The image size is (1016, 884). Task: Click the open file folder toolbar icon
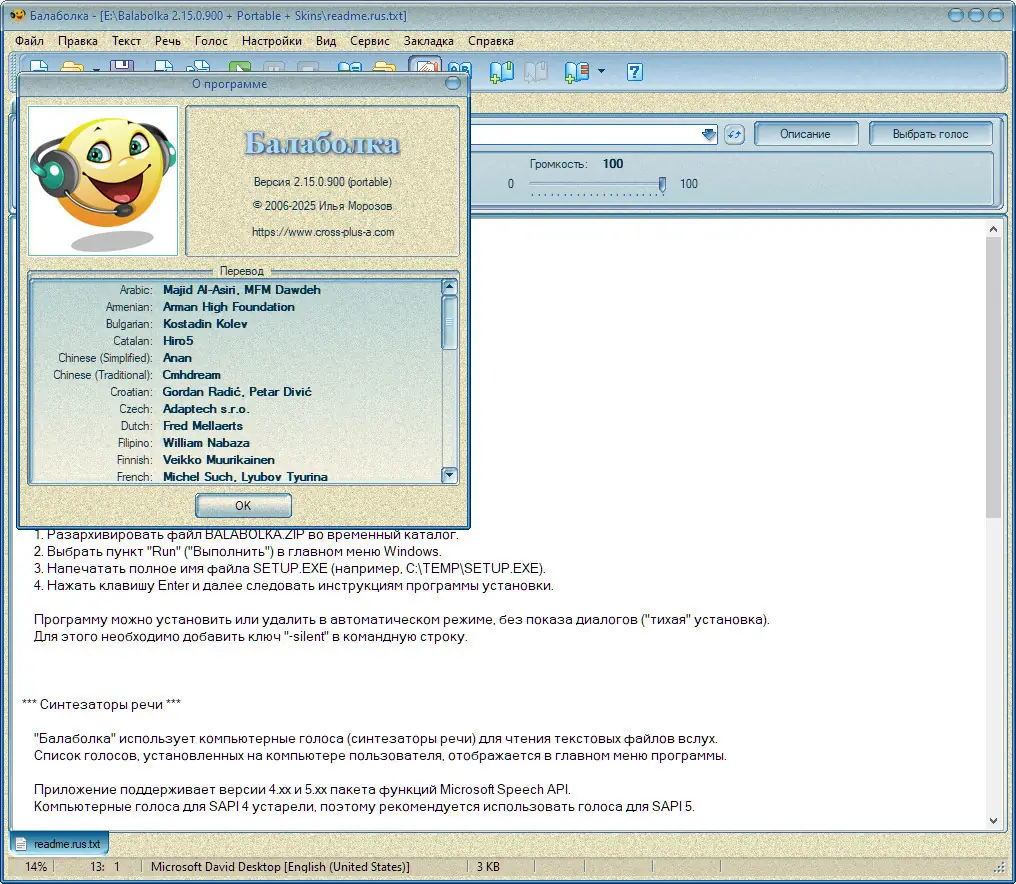coord(72,67)
